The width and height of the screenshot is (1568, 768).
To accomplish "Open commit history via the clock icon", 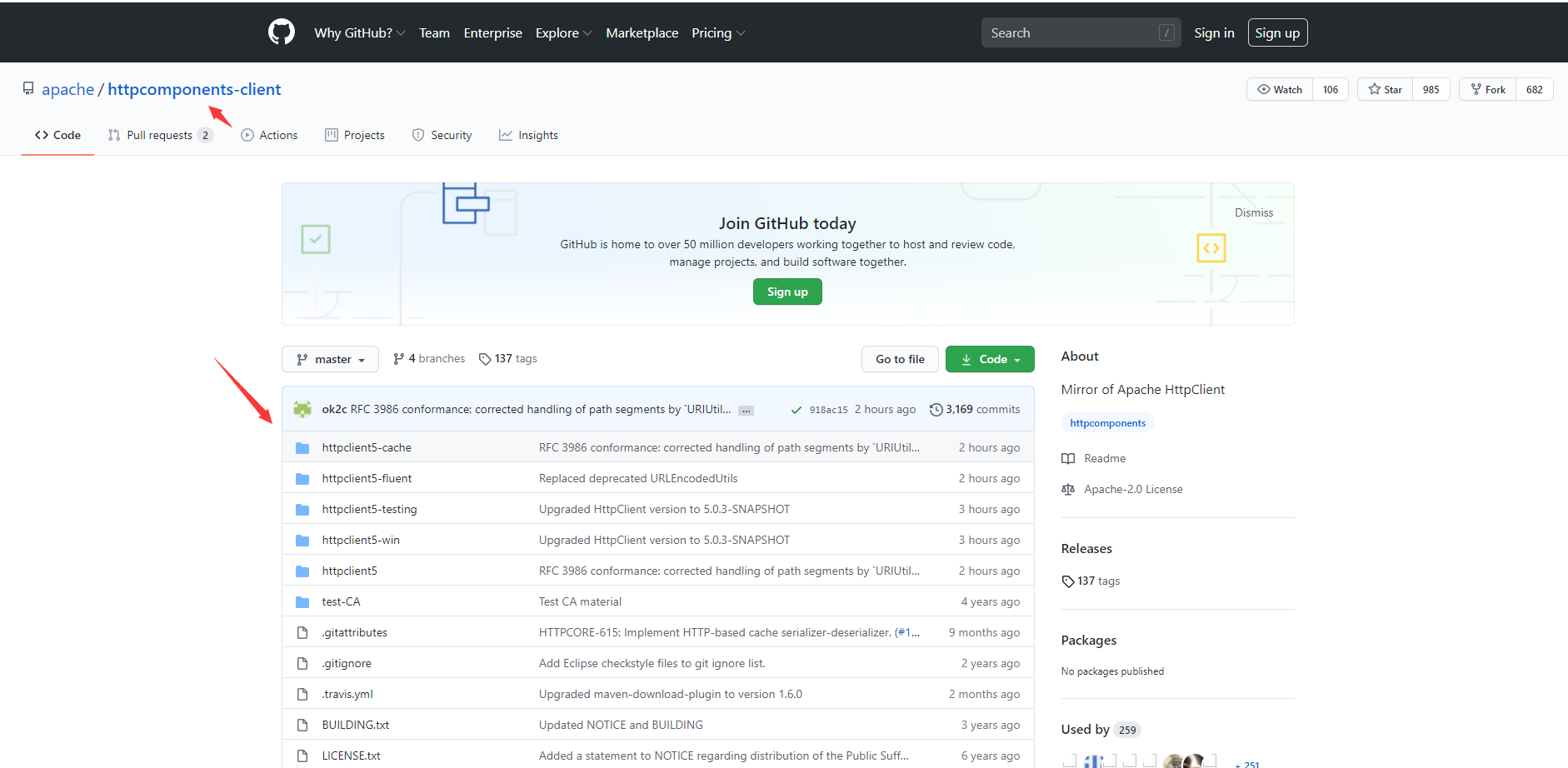I will click(935, 409).
